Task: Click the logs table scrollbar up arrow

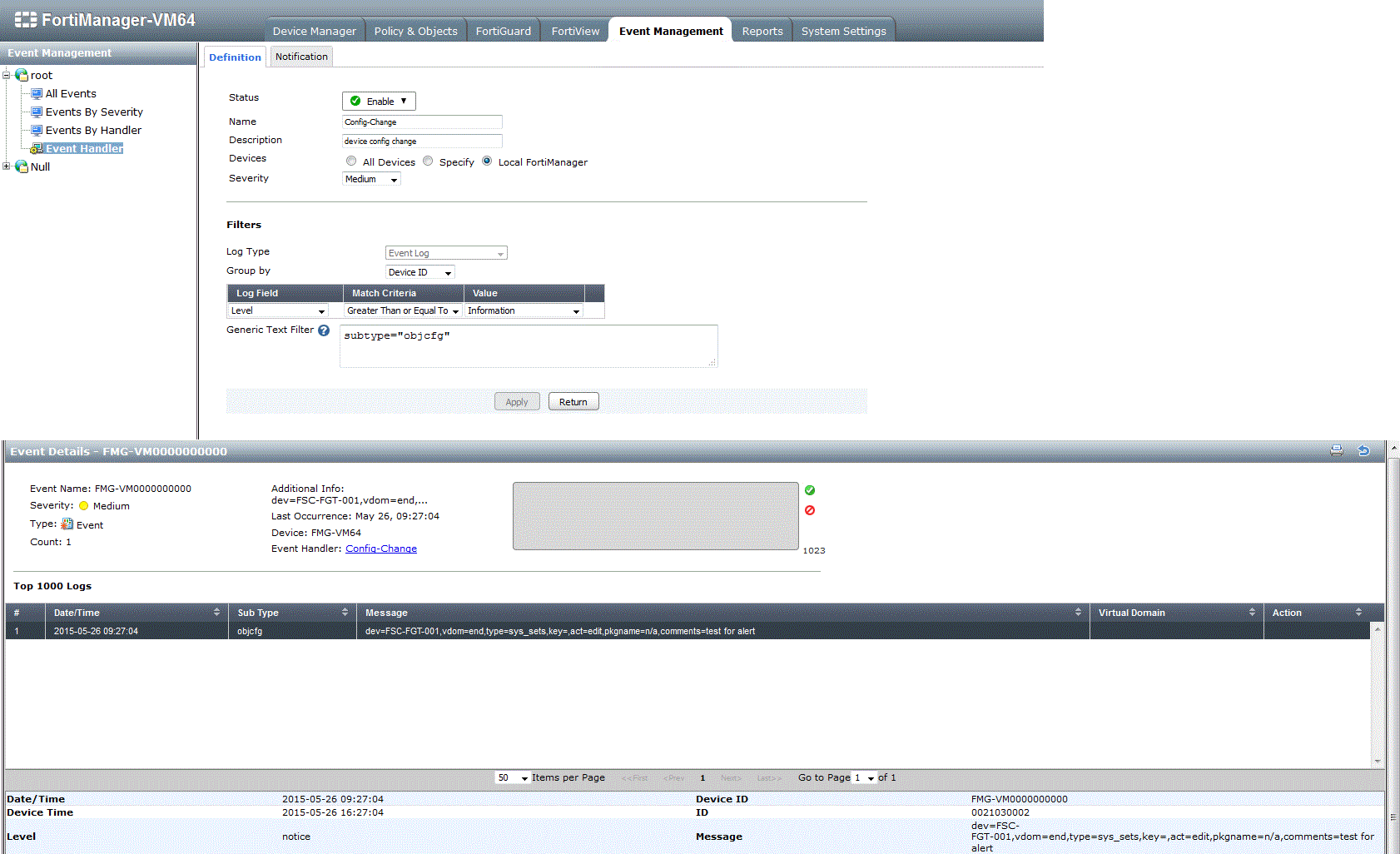Action: pyautogui.click(x=1378, y=628)
